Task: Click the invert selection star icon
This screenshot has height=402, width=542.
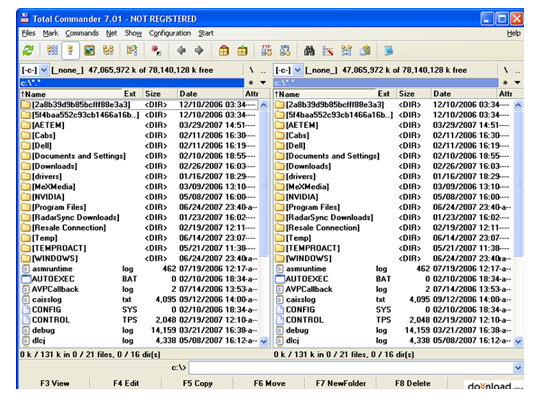Action: 156,51
